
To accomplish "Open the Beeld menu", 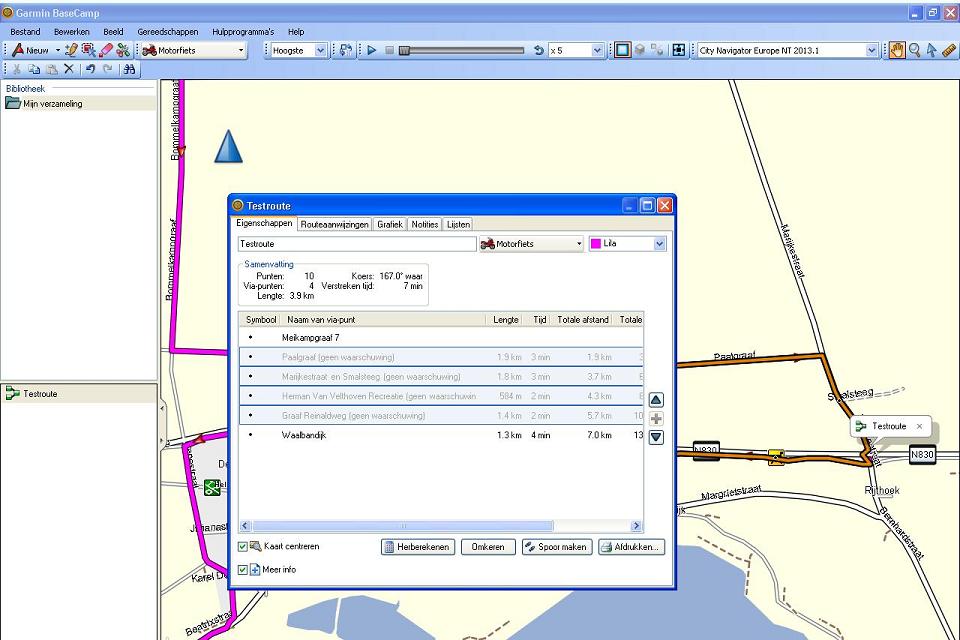I will point(113,32).
